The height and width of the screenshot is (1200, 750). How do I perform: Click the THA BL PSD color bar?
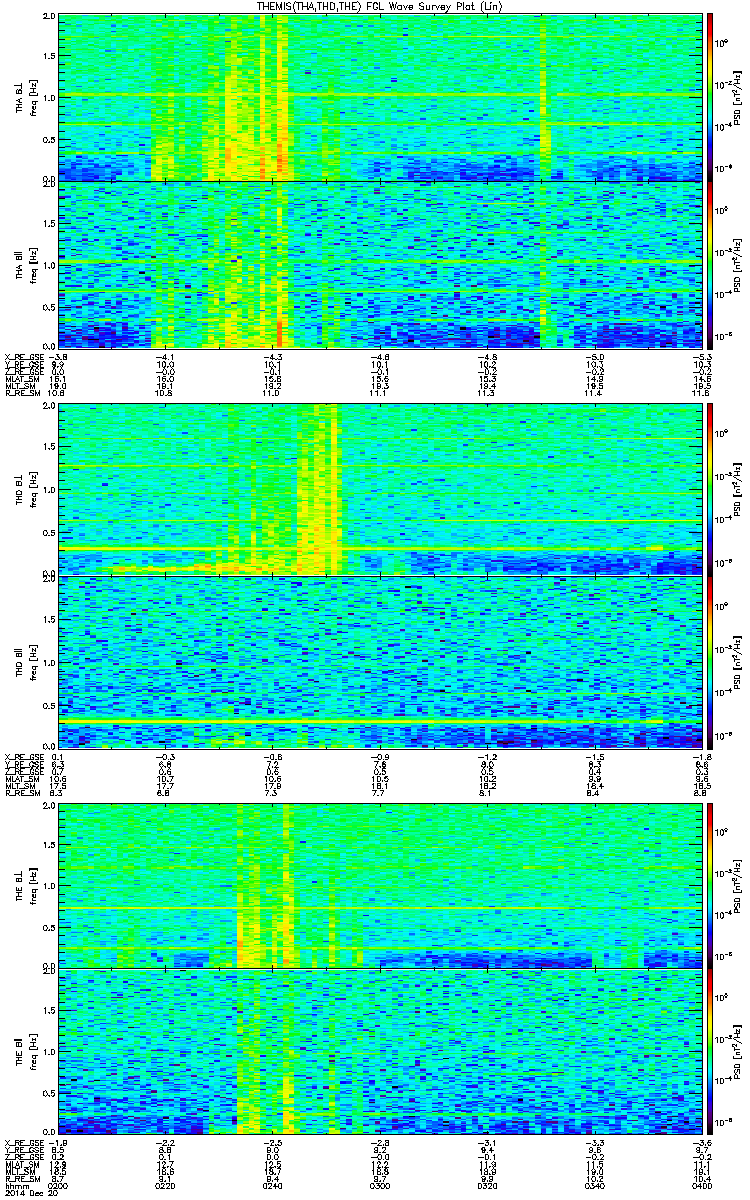711,96
